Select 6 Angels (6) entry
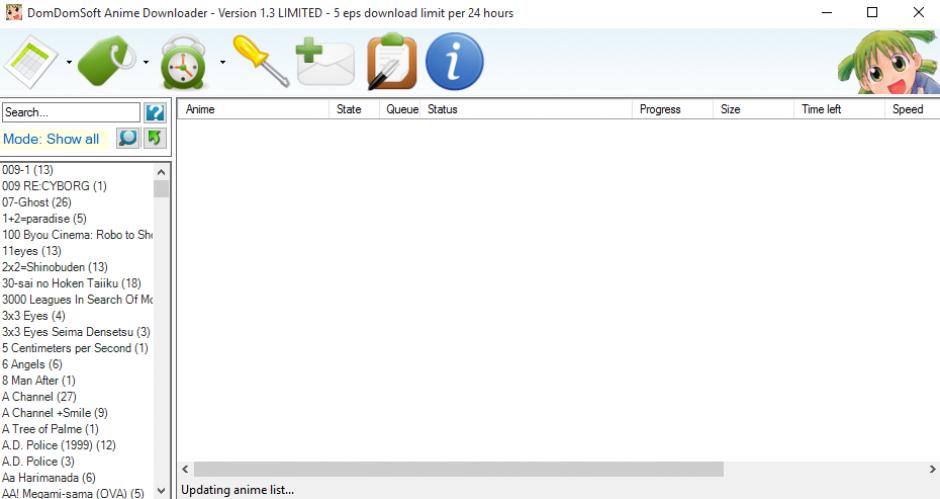Viewport: 940px width, 499px height. pos(77,364)
